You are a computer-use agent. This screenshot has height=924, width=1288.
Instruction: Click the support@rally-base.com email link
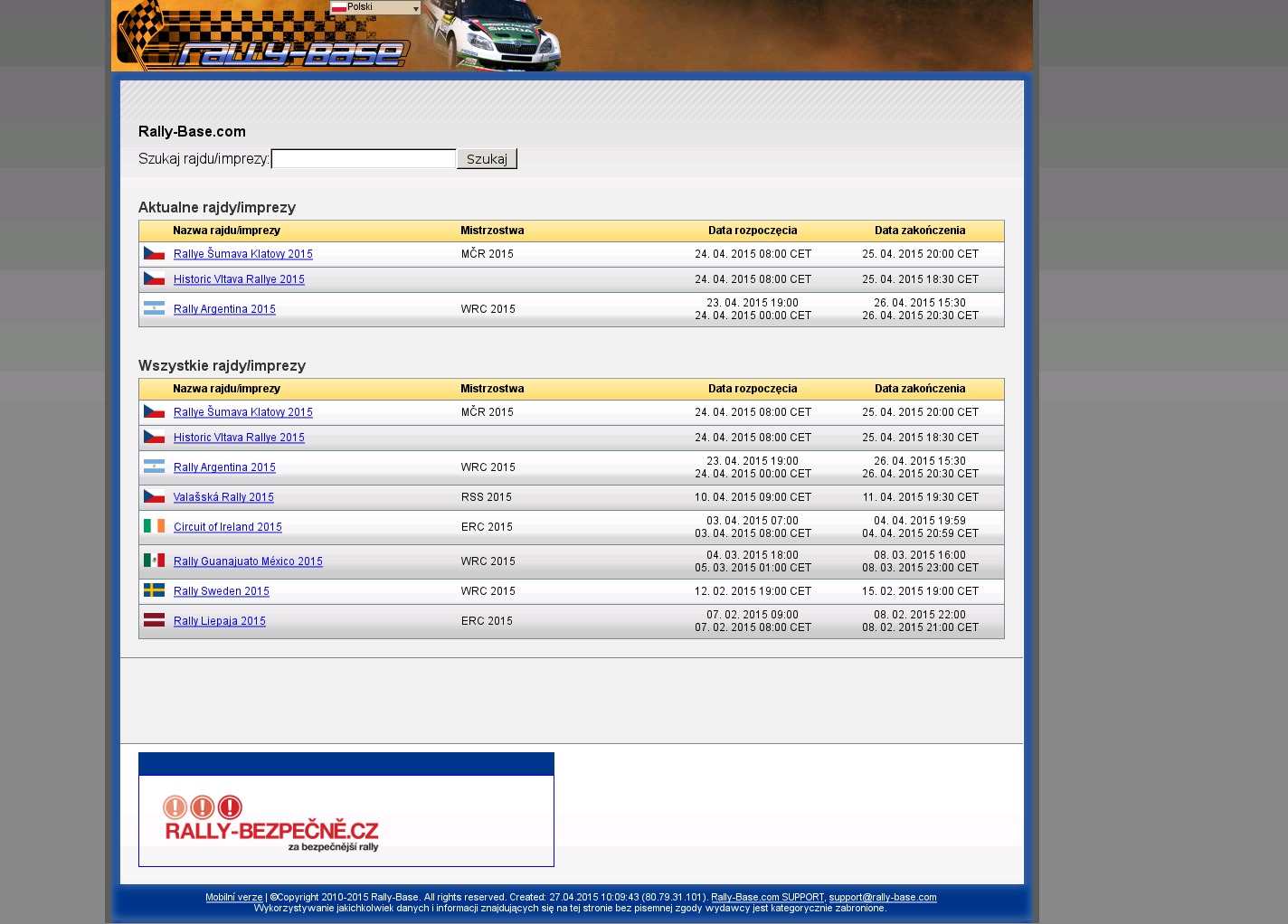pyautogui.click(x=882, y=898)
